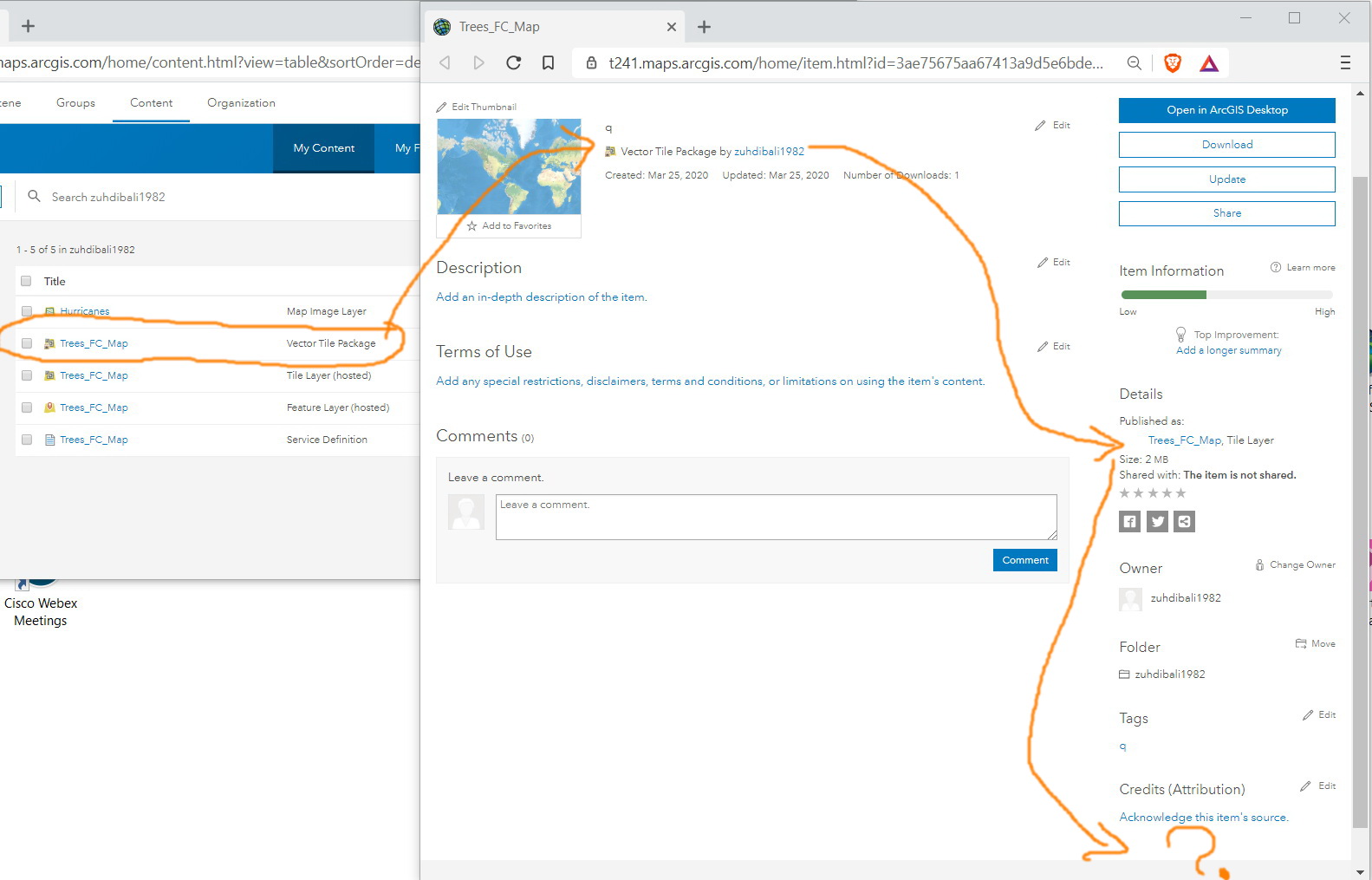Toggle the select-all checkbox beside Title
The height and width of the screenshot is (880, 1372).
click(26, 281)
